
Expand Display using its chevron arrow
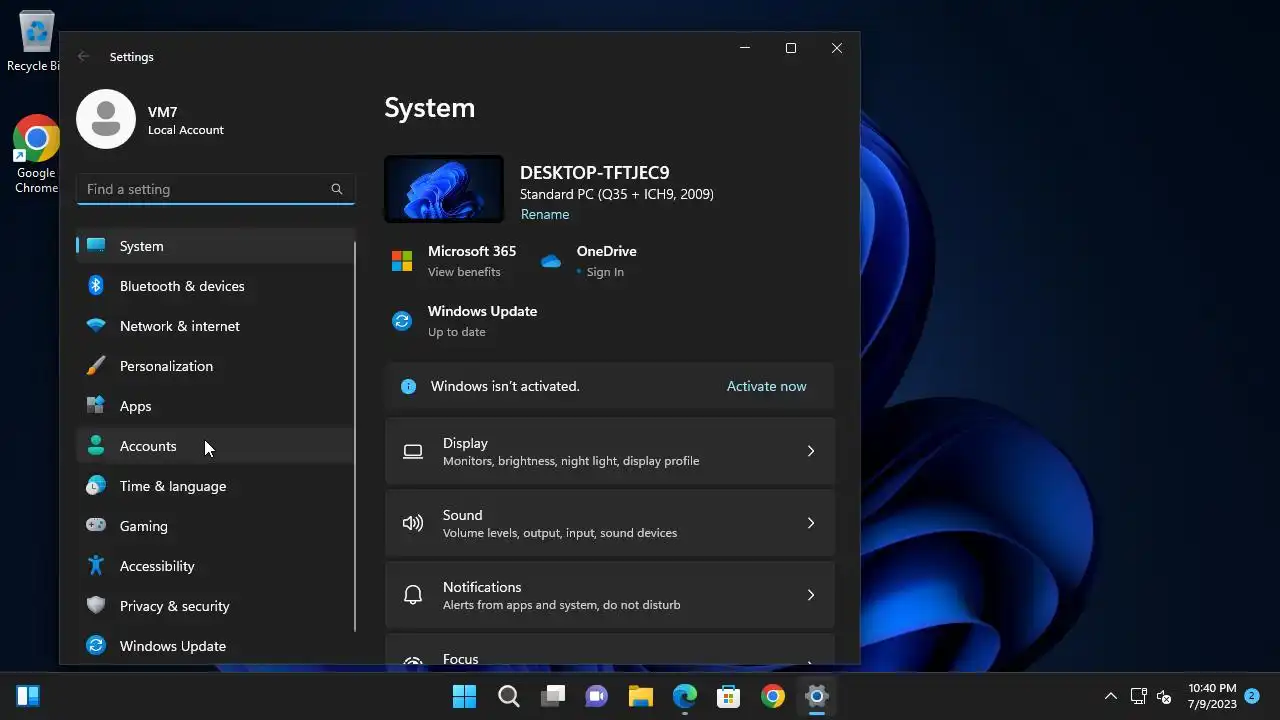click(x=811, y=451)
